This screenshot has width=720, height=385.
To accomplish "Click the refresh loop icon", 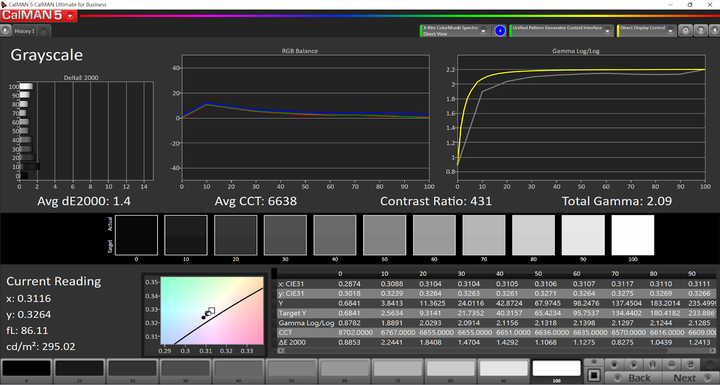I will pyautogui.click(x=690, y=365).
